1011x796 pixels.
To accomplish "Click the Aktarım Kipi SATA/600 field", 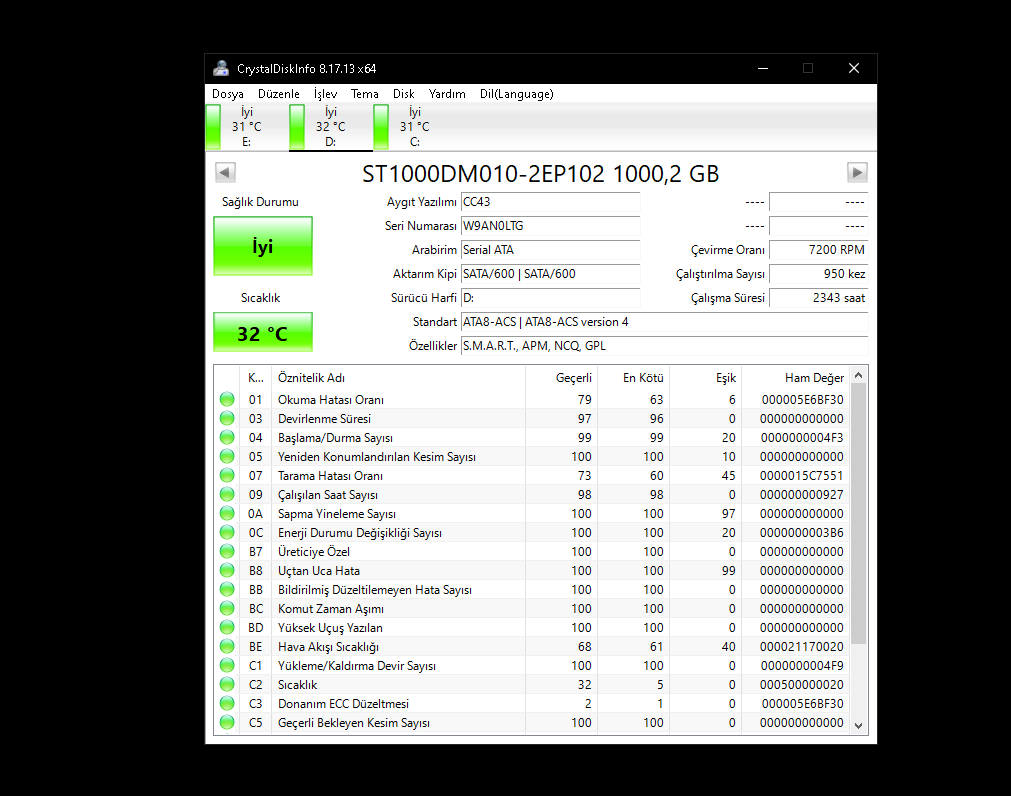I will pos(551,274).
